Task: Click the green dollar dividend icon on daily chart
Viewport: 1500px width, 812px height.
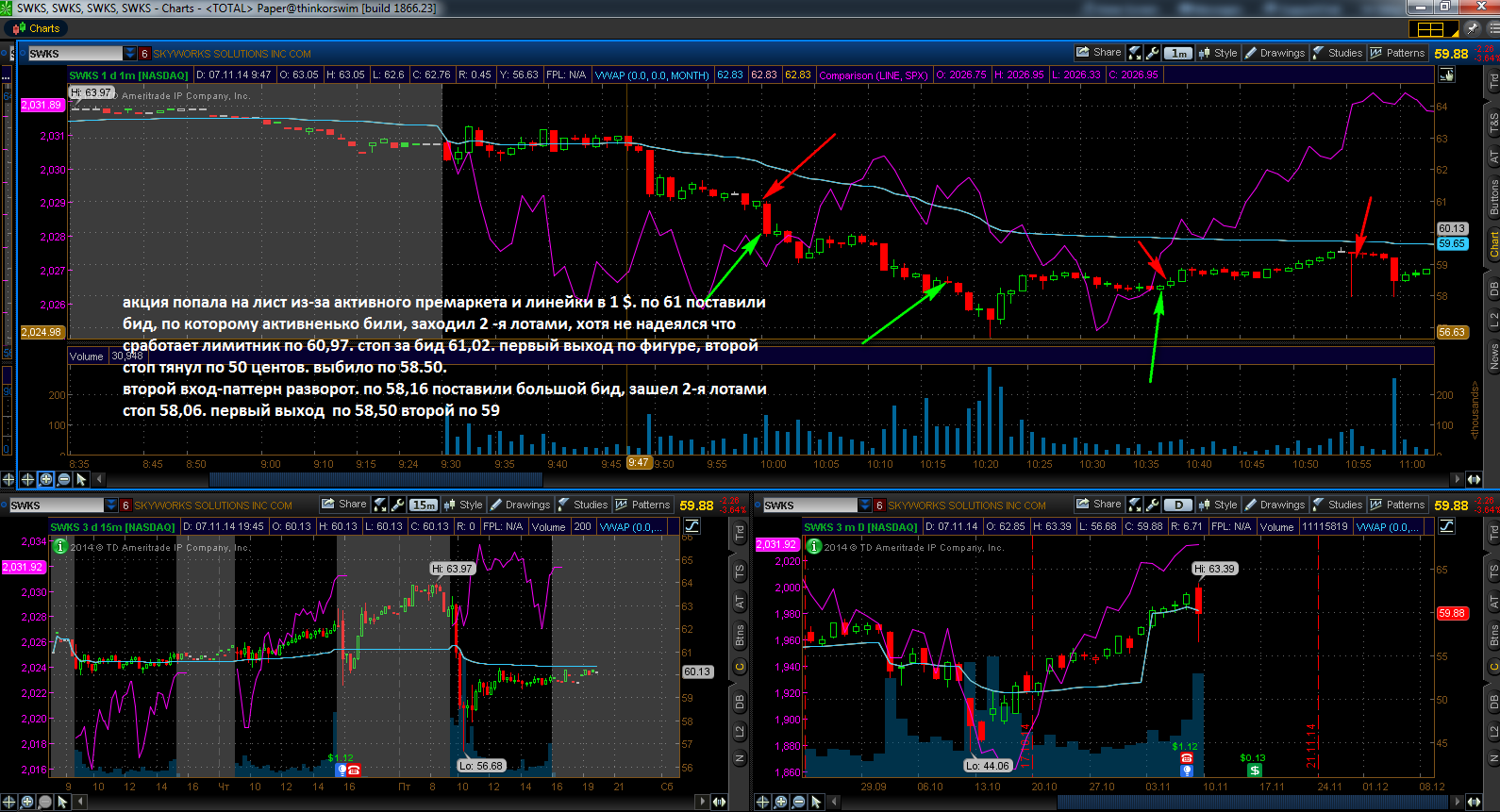Action: click(x=1254, y=771)
